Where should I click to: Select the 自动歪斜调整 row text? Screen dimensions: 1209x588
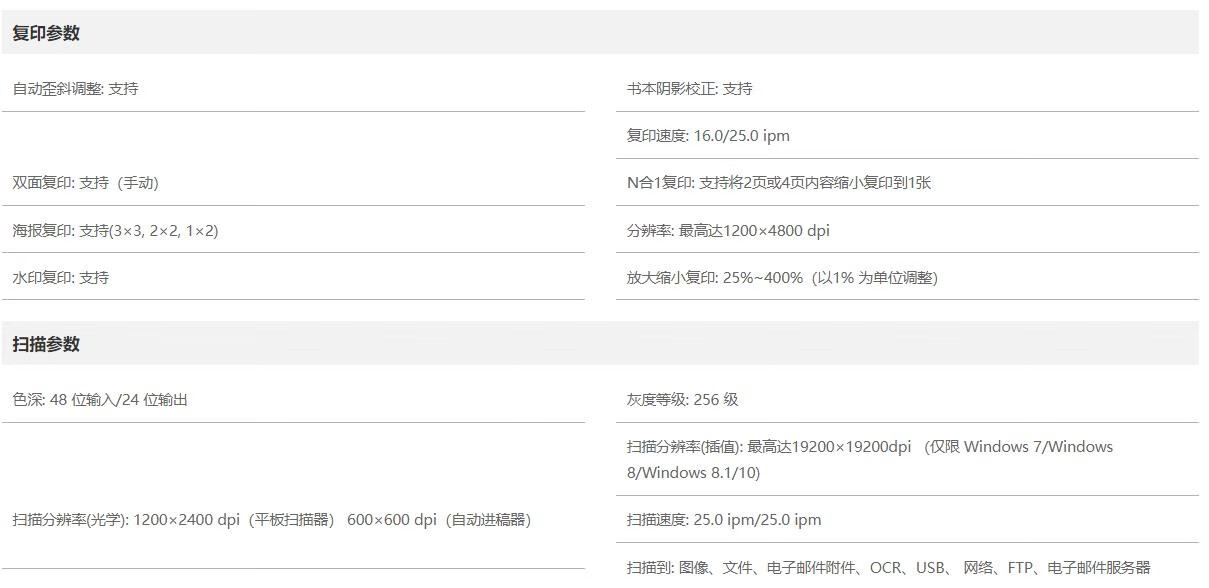pos(75,88)
